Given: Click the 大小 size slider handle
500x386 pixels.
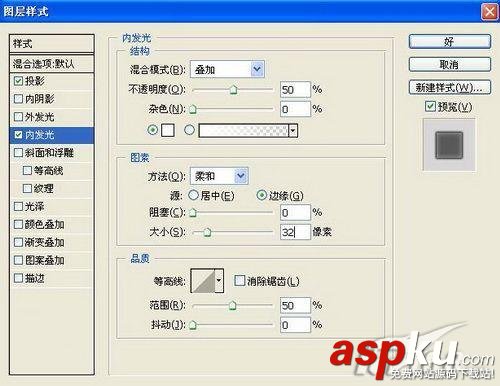Looking at the screenshot, I should [x=207, y=232].
